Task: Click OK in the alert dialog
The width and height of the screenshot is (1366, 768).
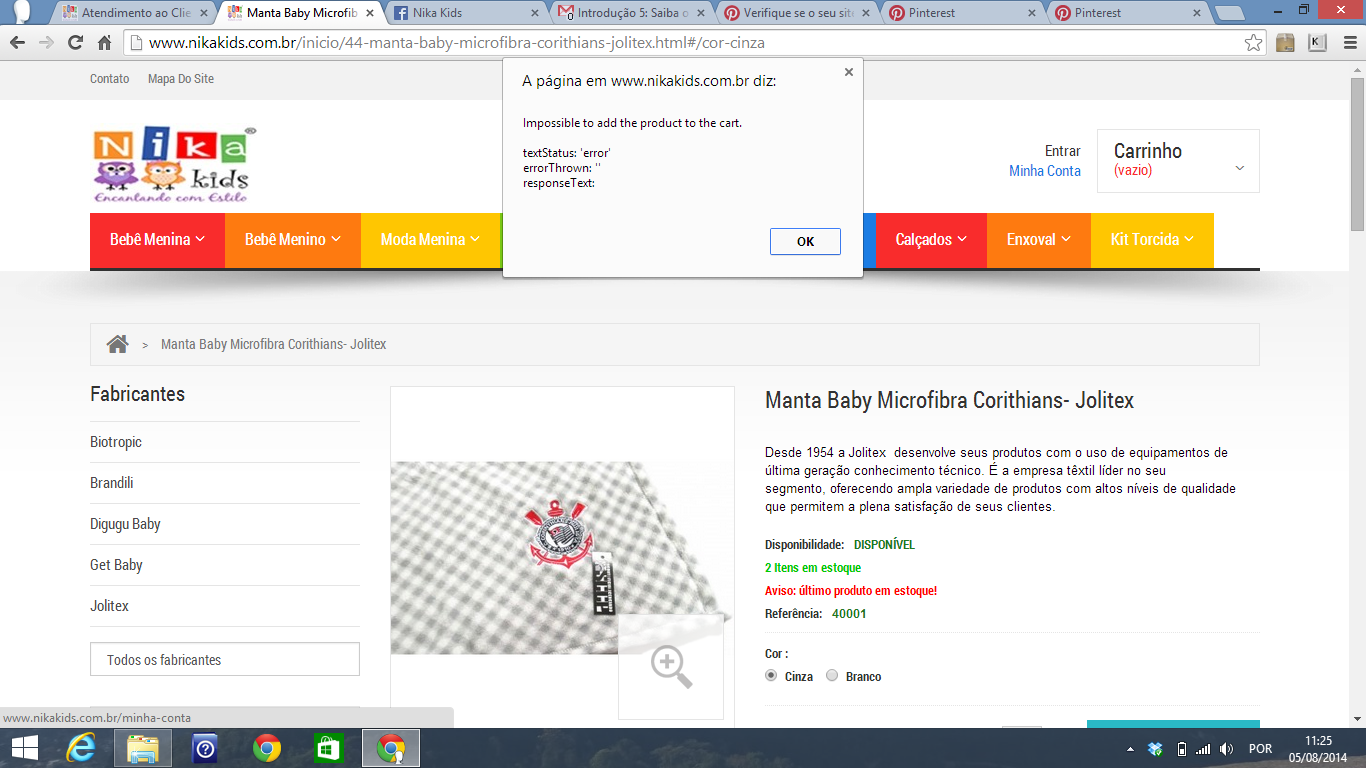Action: 805,241
